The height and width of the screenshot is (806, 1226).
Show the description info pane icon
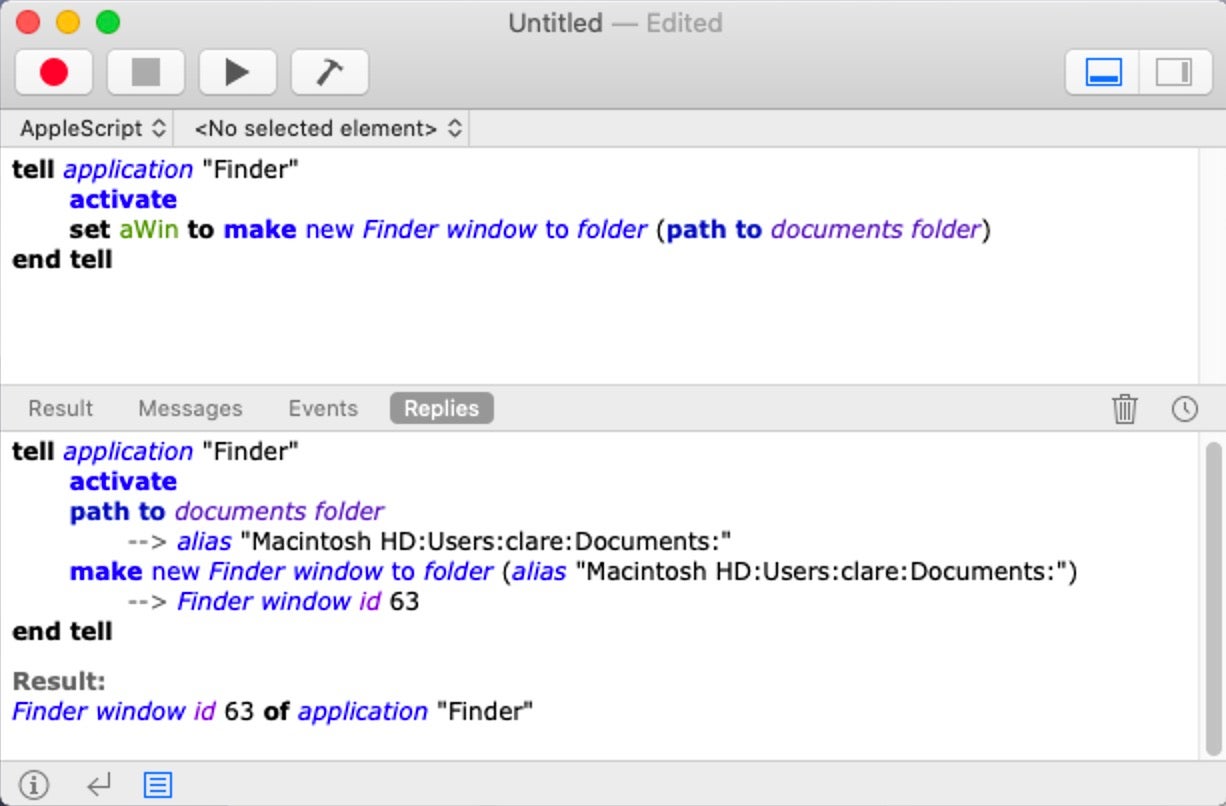point(34,785)
